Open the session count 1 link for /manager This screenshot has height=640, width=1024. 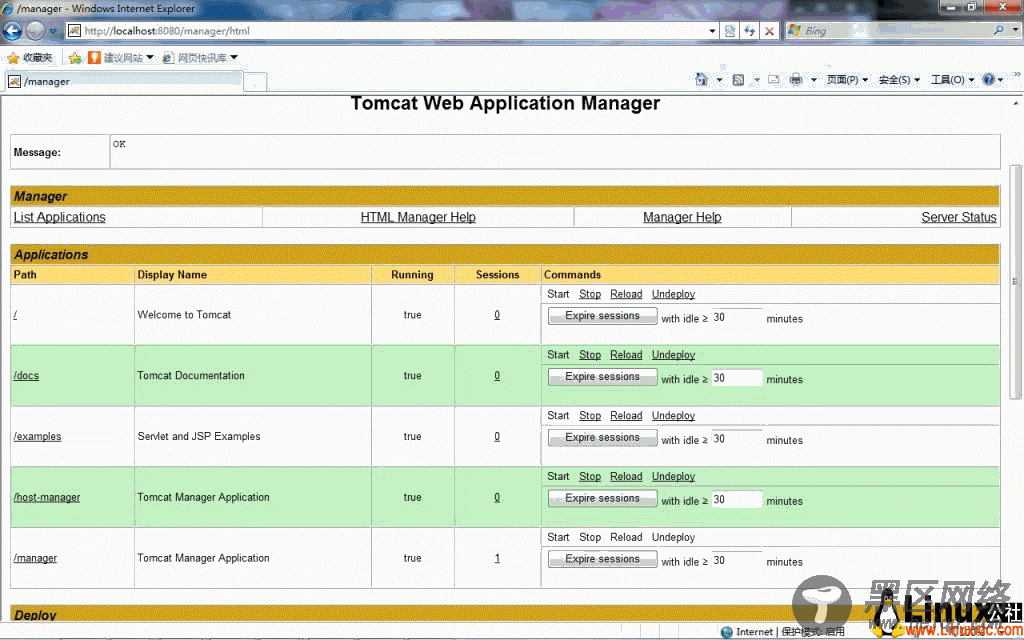[497, 558]
